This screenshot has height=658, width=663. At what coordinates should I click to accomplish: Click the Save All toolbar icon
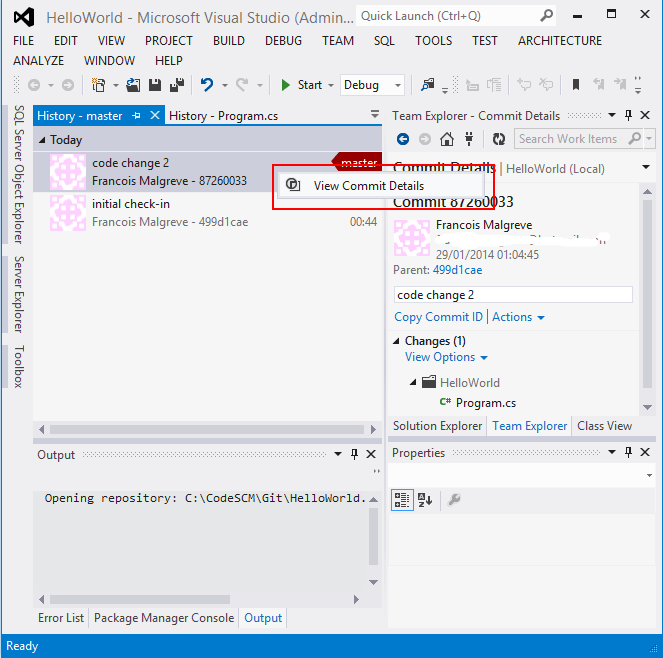pyautogui.click(x=177, y=85)
